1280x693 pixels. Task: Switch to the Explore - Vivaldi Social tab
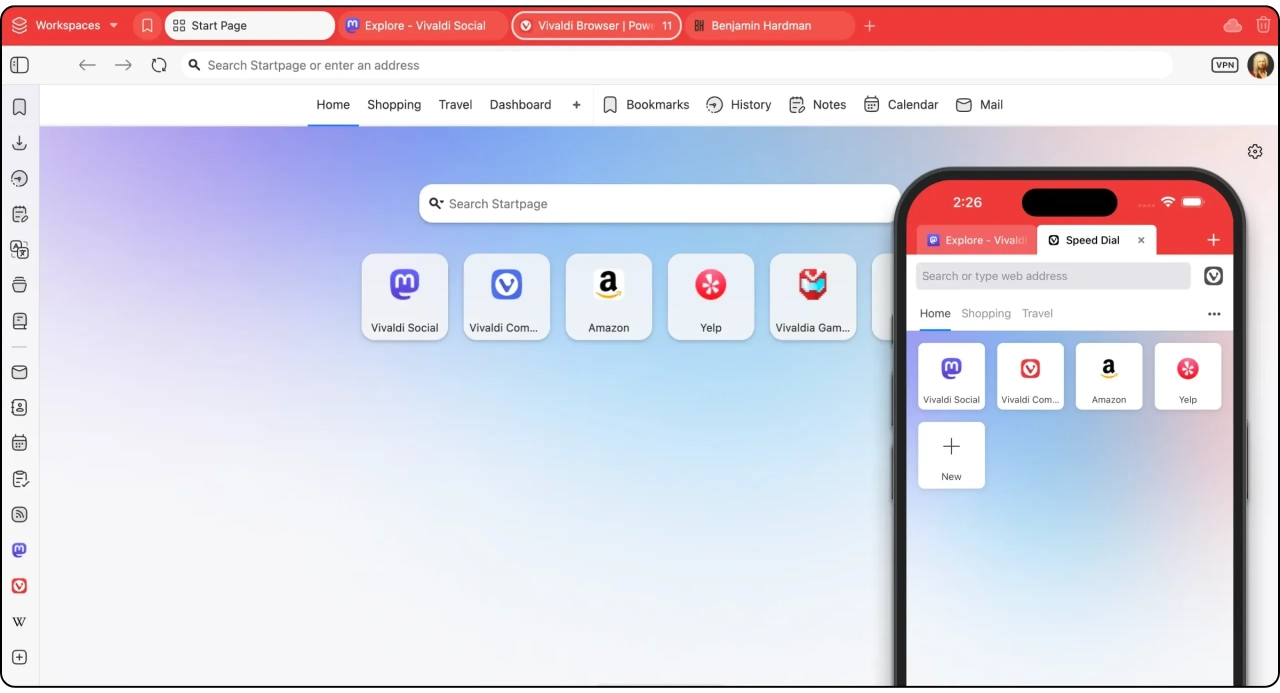tap(423, 26)
